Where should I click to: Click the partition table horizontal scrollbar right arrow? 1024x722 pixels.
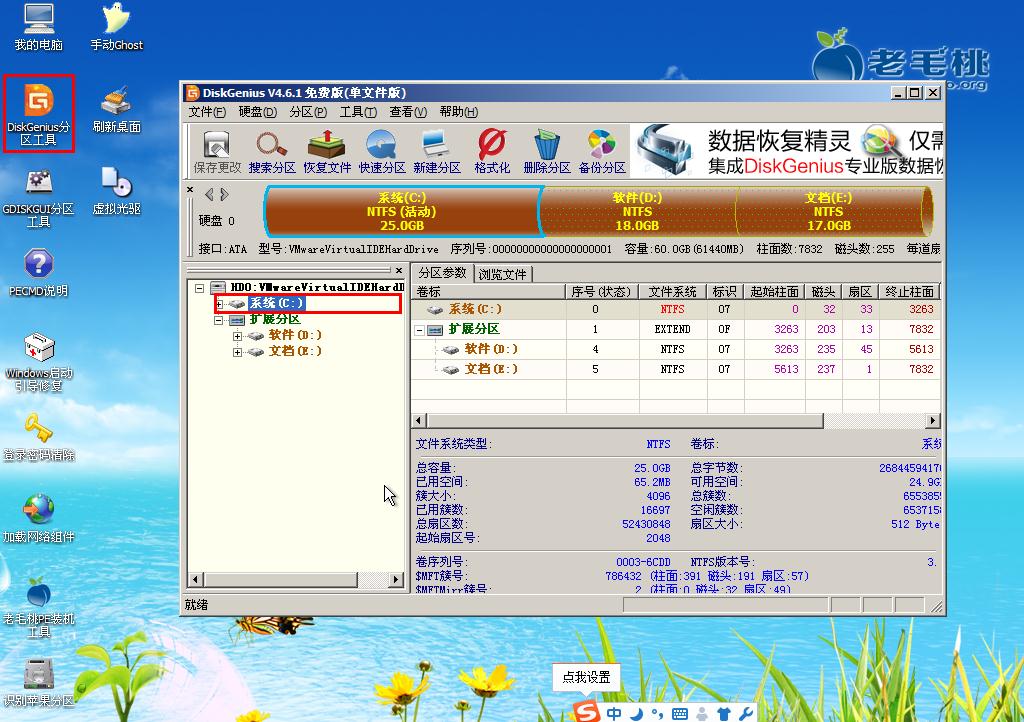coord(932,421)
